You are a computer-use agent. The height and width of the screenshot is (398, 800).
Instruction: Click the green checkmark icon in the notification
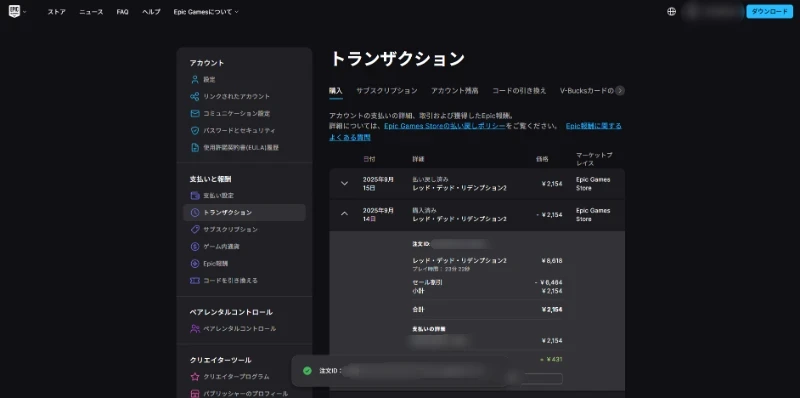tap(307, 370)
